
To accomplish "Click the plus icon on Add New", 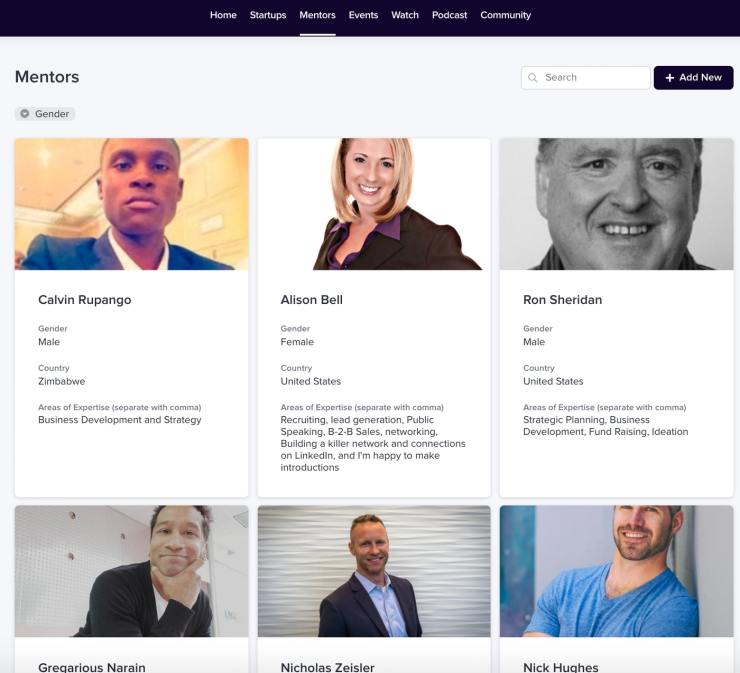I will pyautogui.click(x=669, y=77).
